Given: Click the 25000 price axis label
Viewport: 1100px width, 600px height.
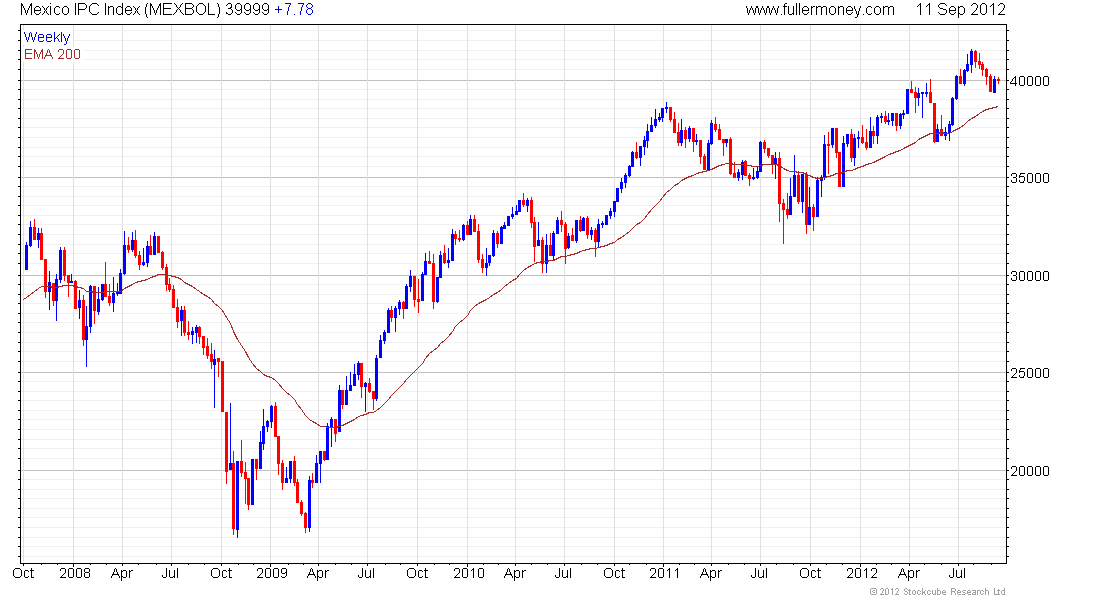Looking at the screenshot, I should tap(1030, 373).
